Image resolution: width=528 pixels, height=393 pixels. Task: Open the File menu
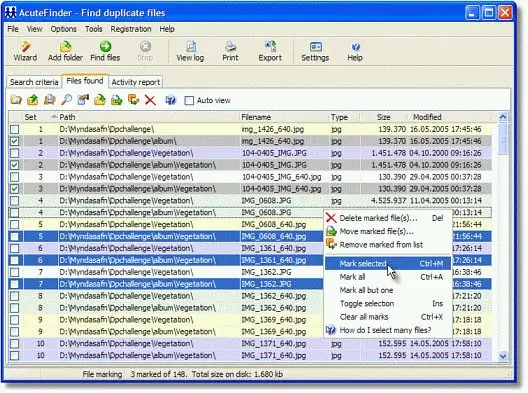pyautogui.click(x=13, y=29)
